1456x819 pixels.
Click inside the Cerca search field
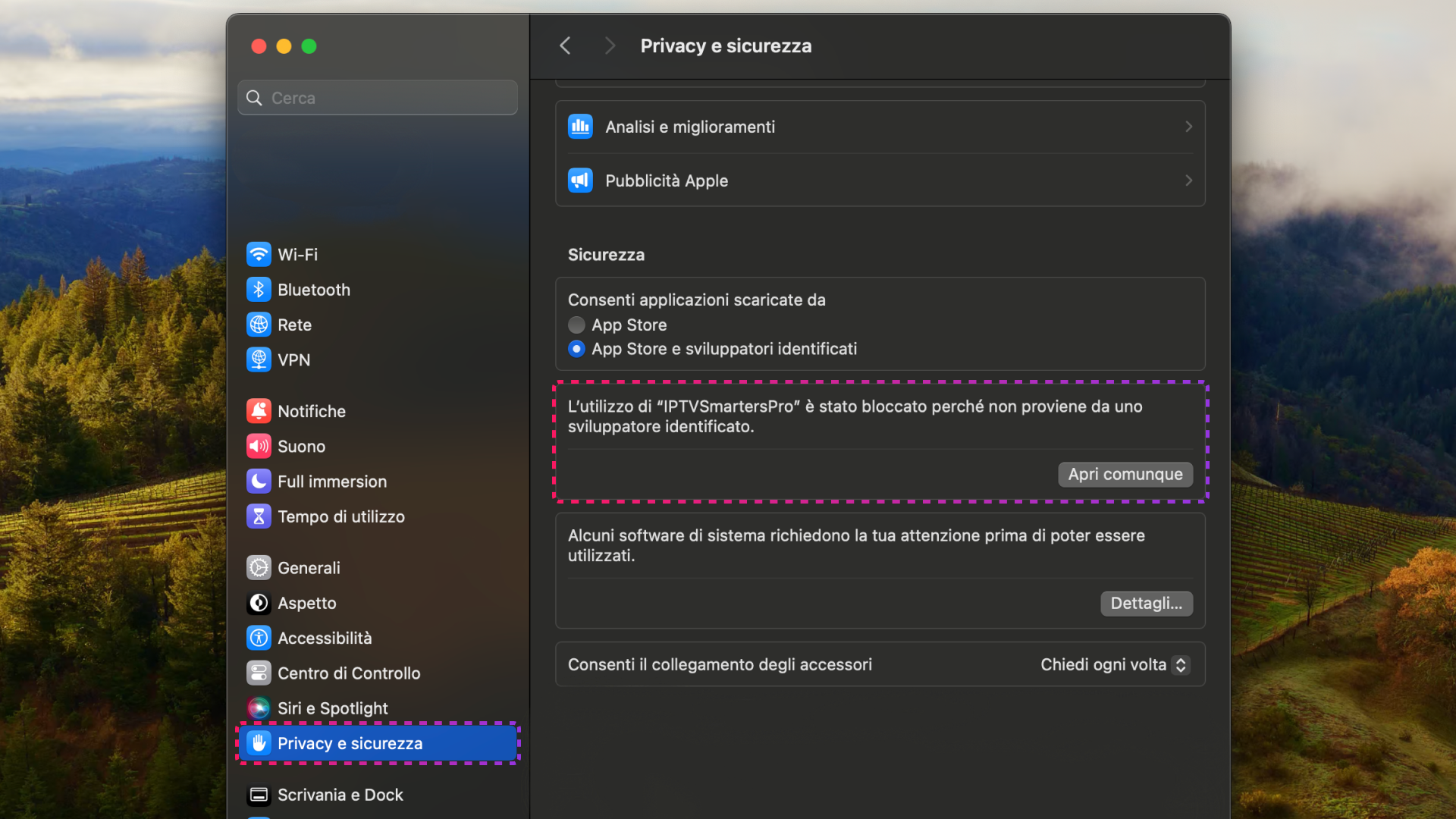click(377, 97)
